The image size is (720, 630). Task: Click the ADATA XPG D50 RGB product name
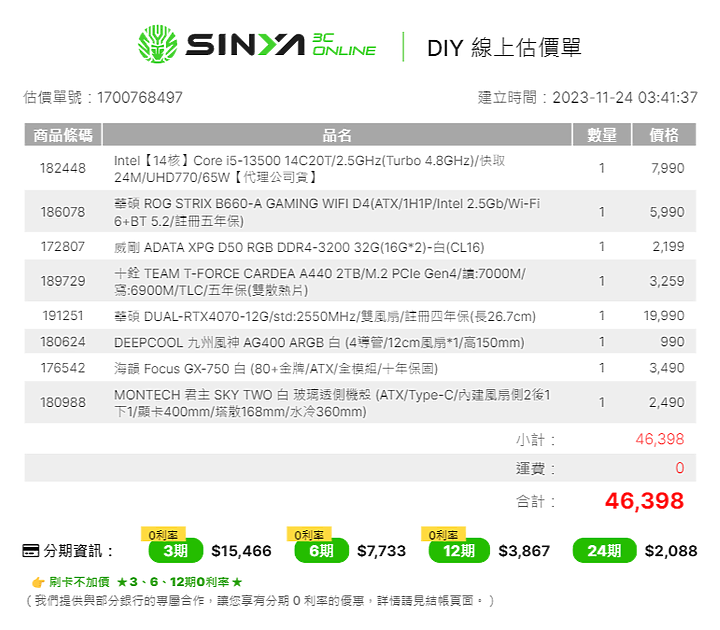[x=299, y=248]
